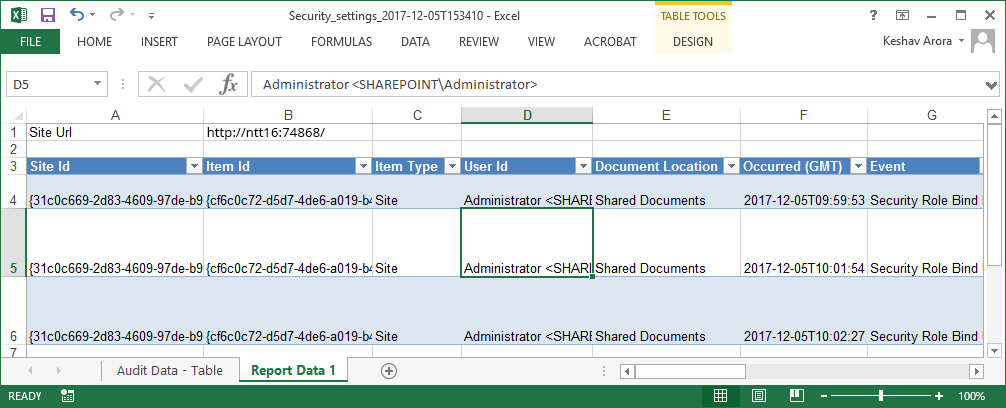Click the zoom out minus button

point(824,396)
